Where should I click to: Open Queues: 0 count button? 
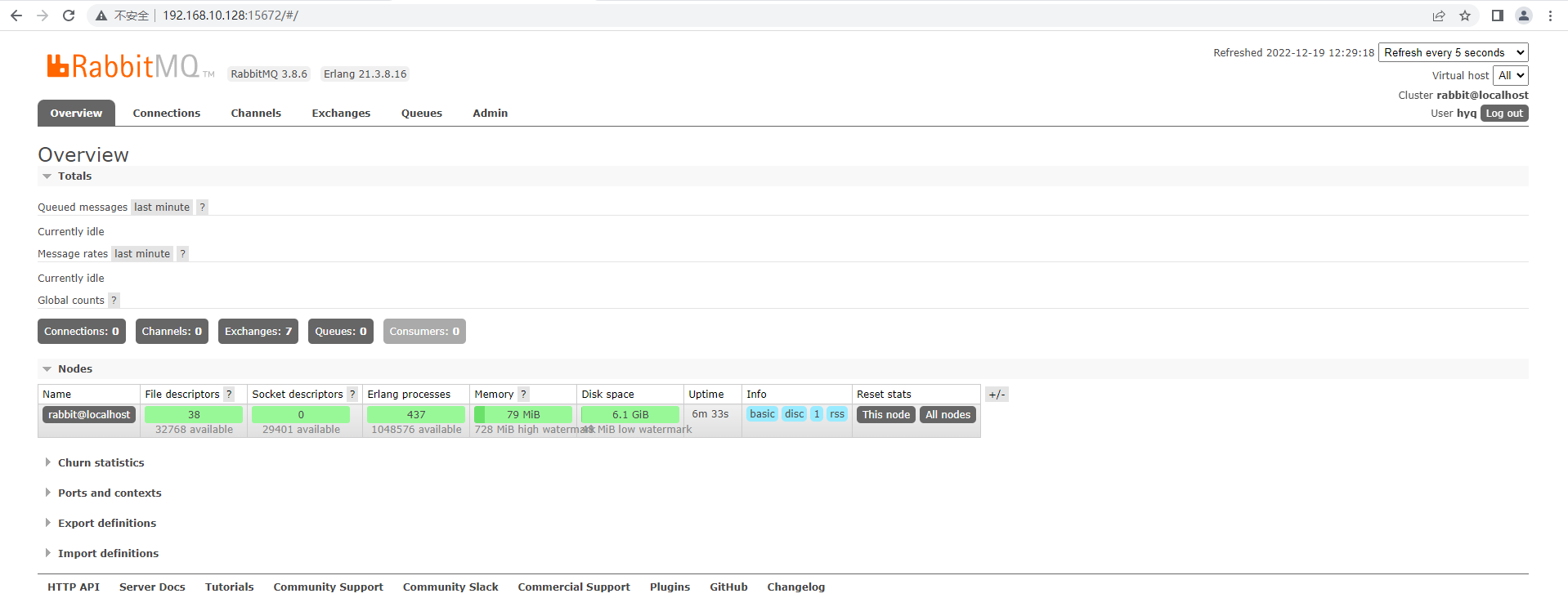341,332
